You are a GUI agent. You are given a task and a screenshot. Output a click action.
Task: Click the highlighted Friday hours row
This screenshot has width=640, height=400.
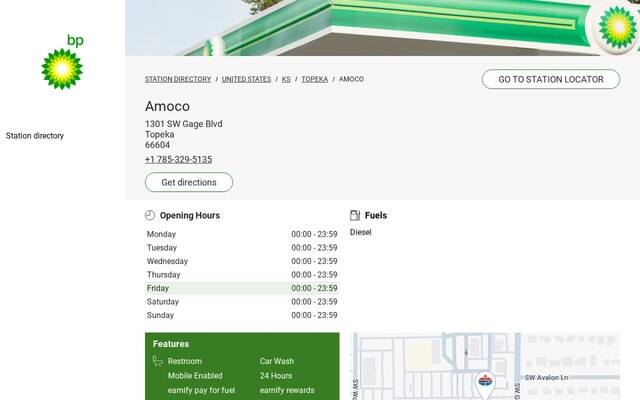point(242,288)
